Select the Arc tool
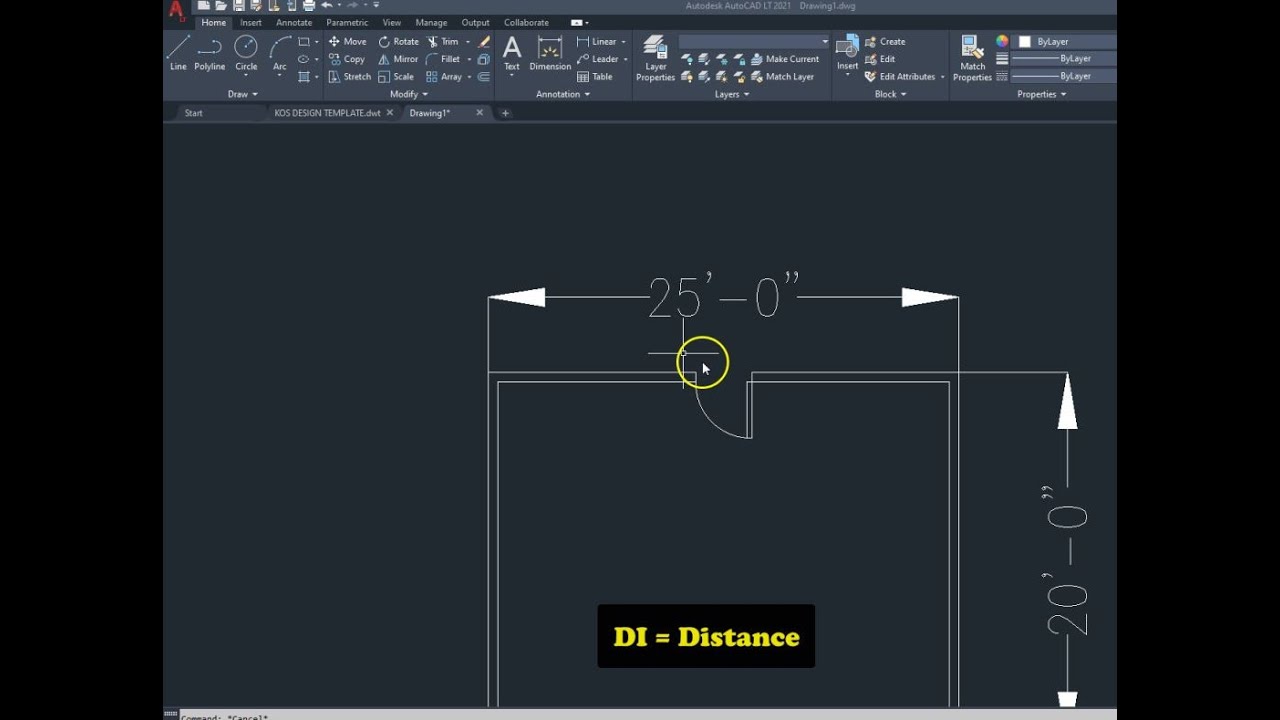 [280, 54]
